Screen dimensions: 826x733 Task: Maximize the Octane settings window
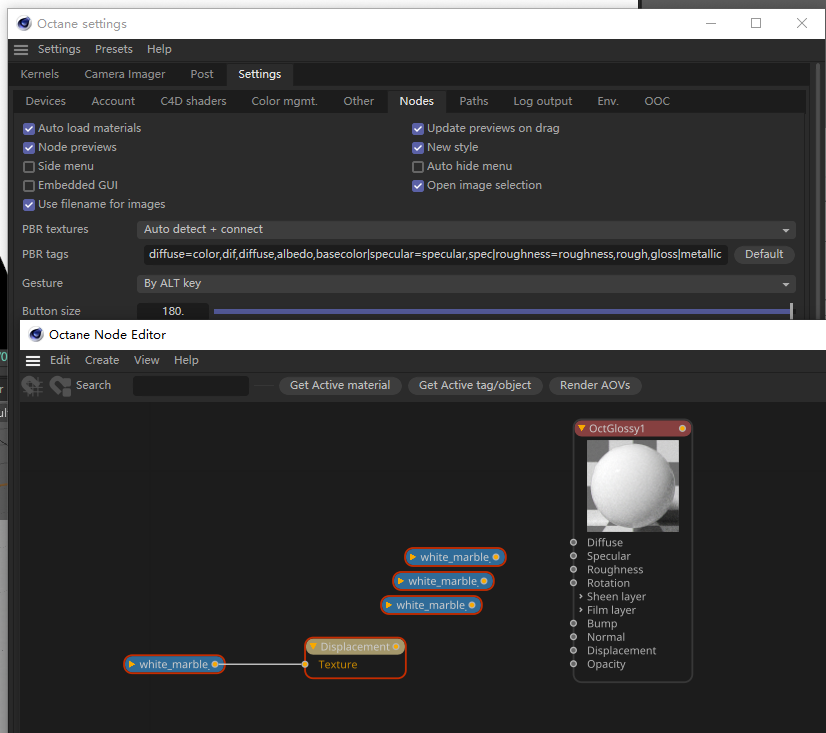(x=756, y=23)
